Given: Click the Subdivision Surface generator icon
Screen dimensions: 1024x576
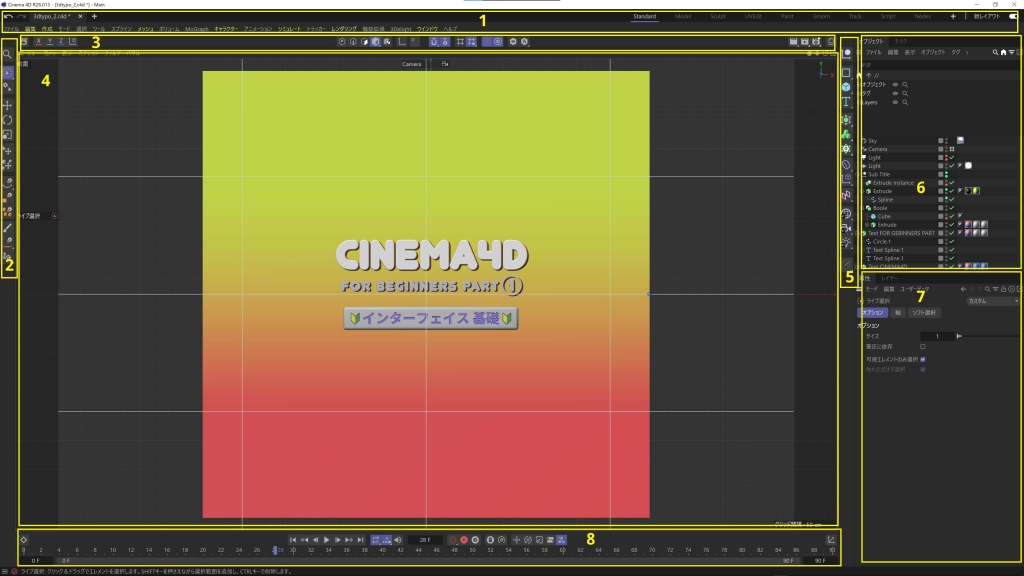Looking at the screenshot, I should click(x=846, y=120).
